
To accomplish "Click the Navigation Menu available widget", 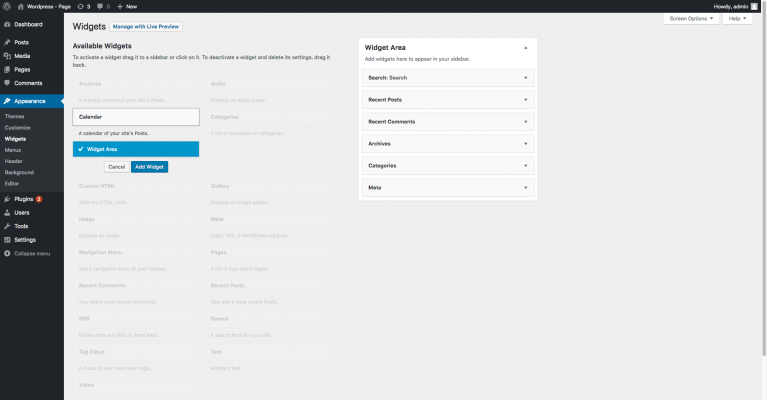I will tap(136, 252).
